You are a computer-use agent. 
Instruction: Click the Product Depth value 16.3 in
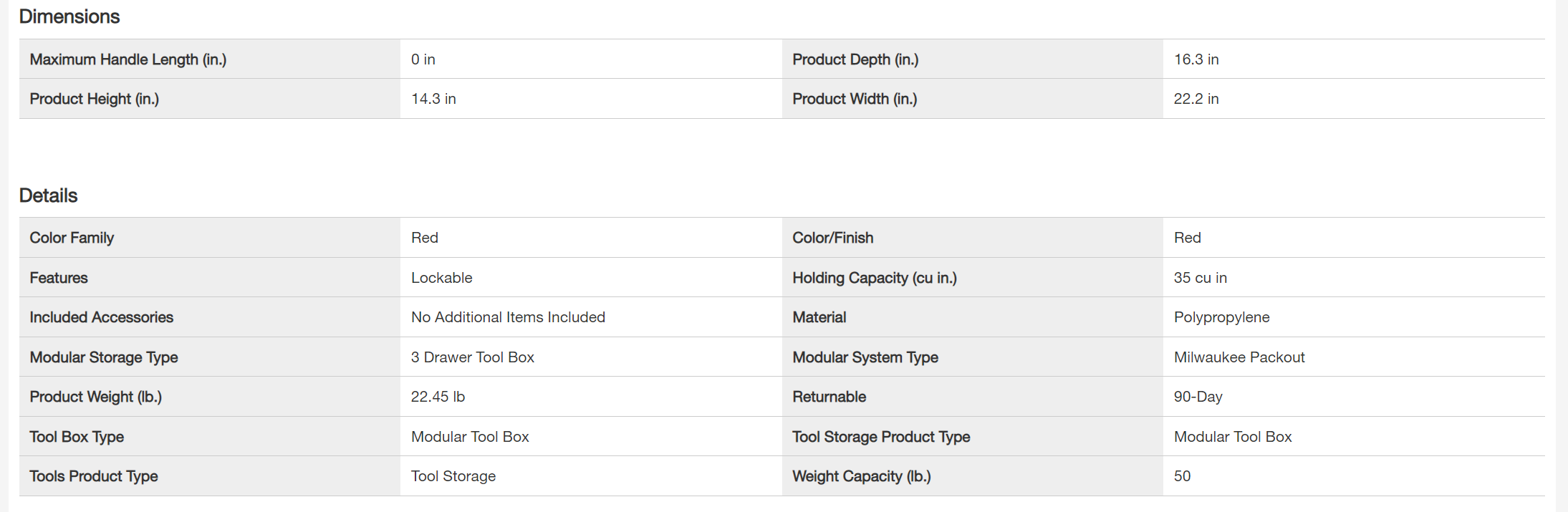pyautogui.click(x=1196, y=59)
